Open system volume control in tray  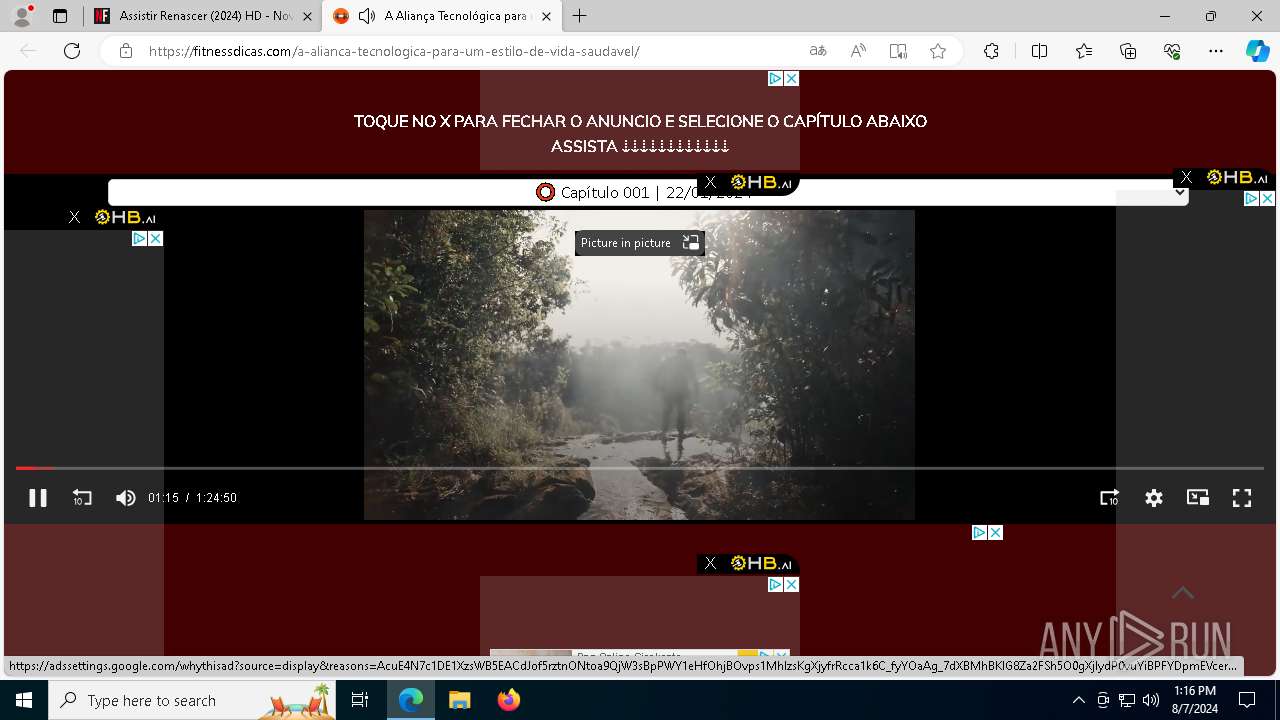(x=1151, y=700)
